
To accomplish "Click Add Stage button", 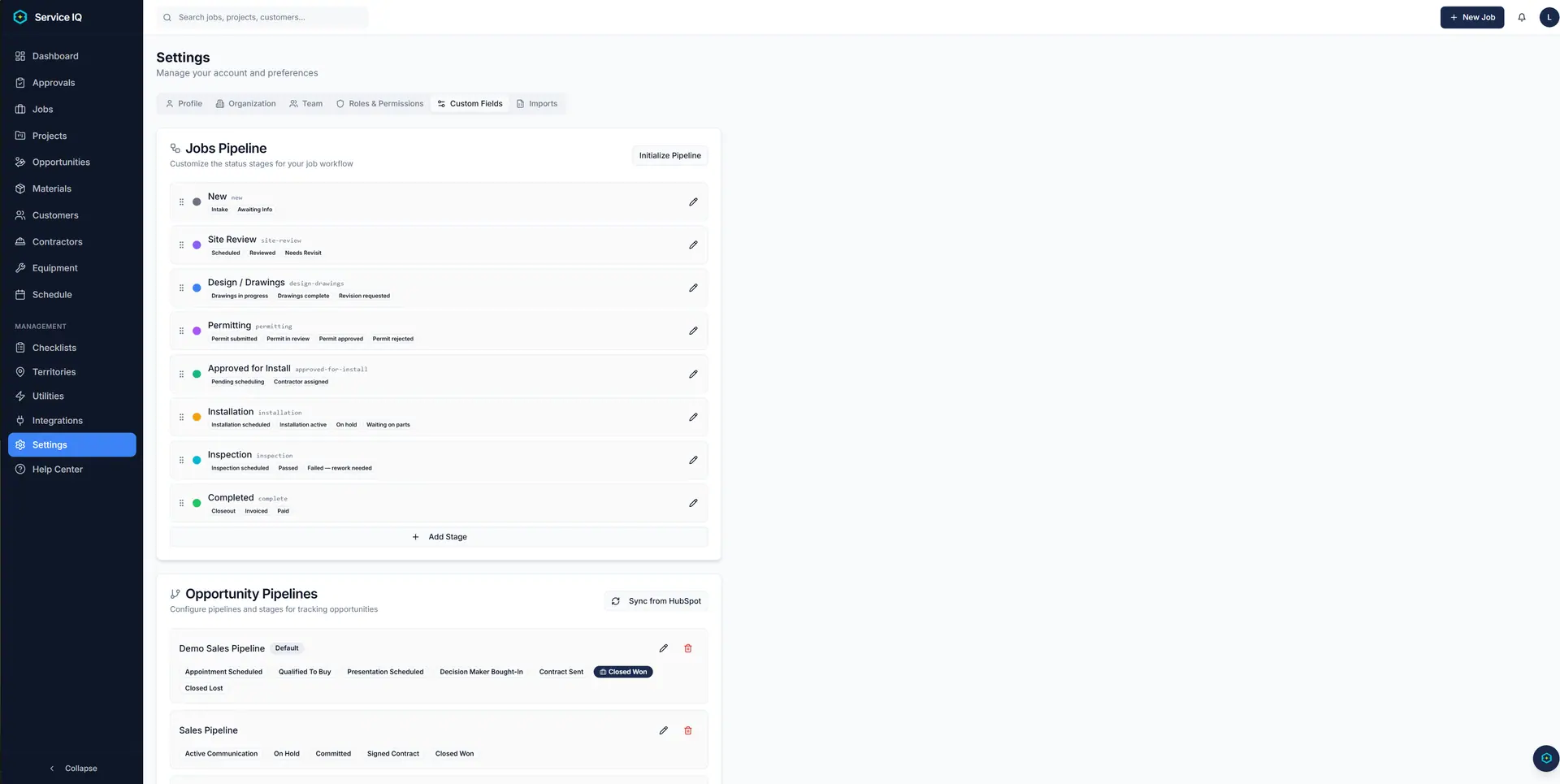I will click(x=439, y=537).
